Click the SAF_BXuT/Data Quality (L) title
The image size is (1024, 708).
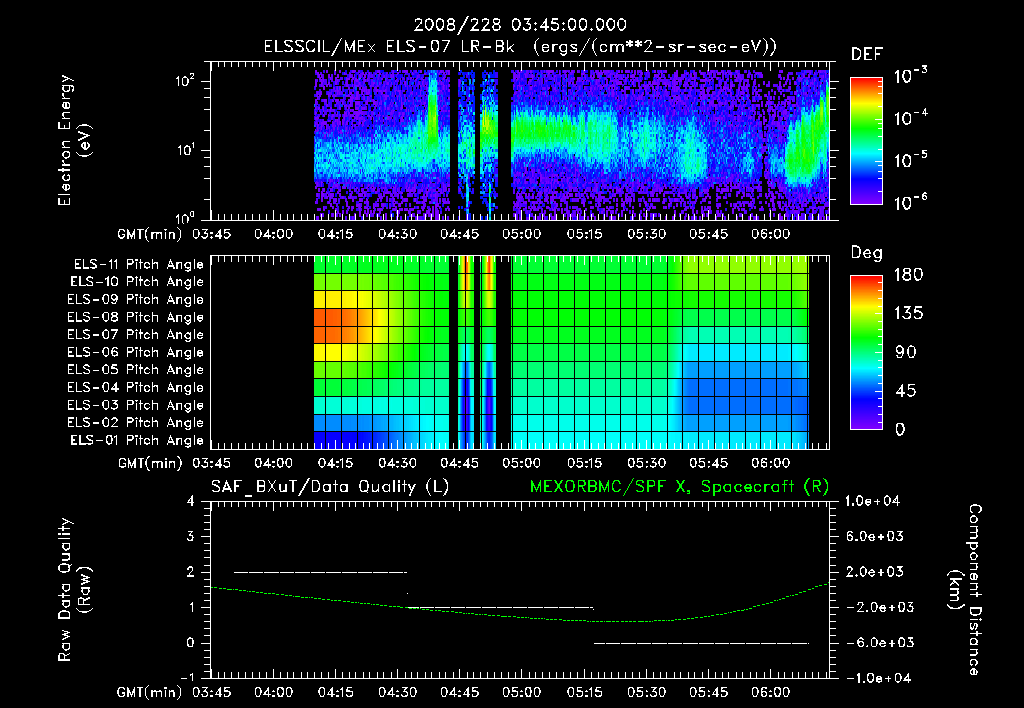point(330,487)
